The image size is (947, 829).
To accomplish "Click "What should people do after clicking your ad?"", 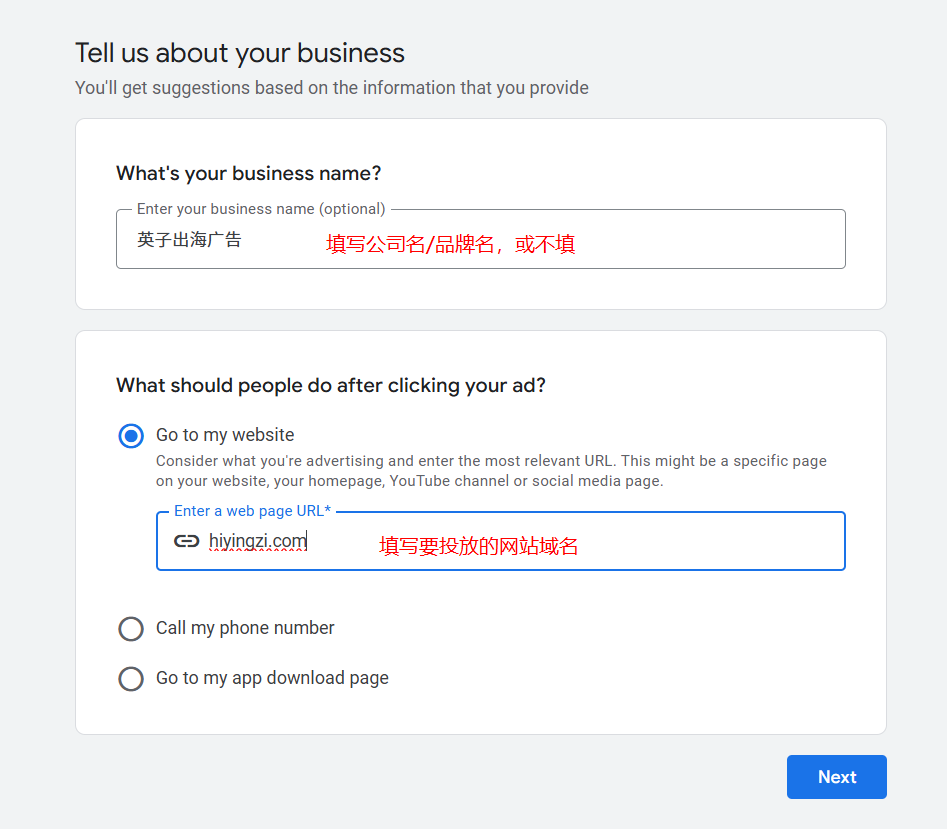I will pos(331,385).
